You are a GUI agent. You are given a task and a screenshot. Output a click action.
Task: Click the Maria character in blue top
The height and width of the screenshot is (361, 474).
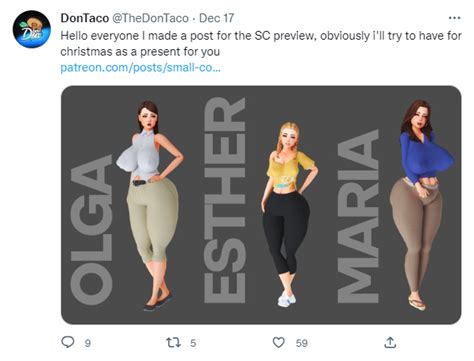point(422,205)
